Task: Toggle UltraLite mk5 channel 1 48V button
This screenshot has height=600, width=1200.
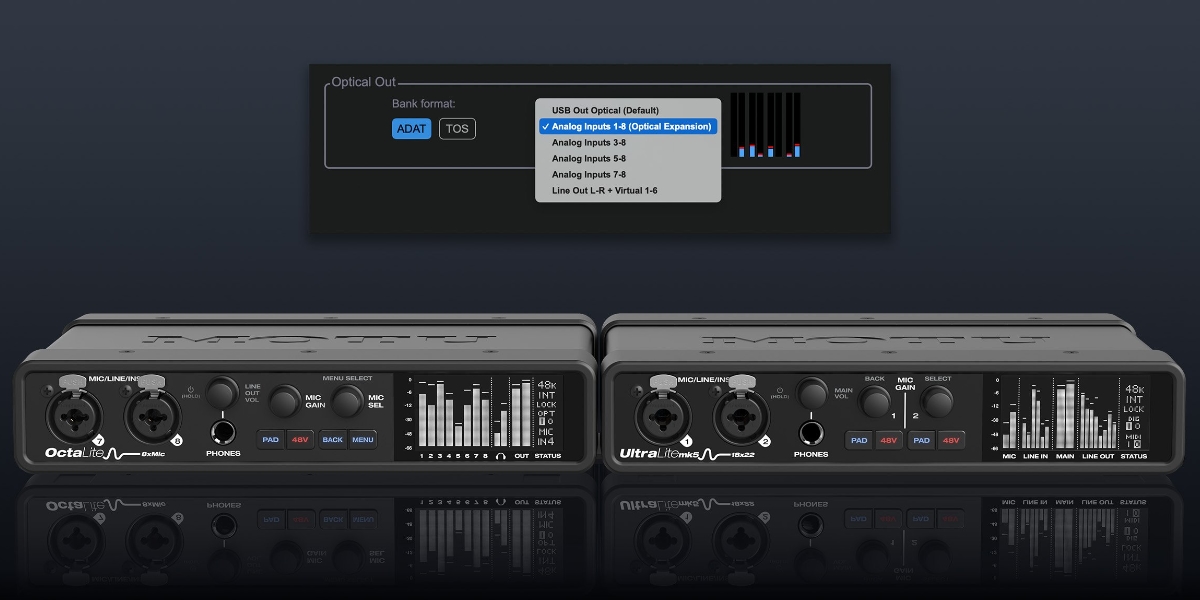Action: click(889, 439)
